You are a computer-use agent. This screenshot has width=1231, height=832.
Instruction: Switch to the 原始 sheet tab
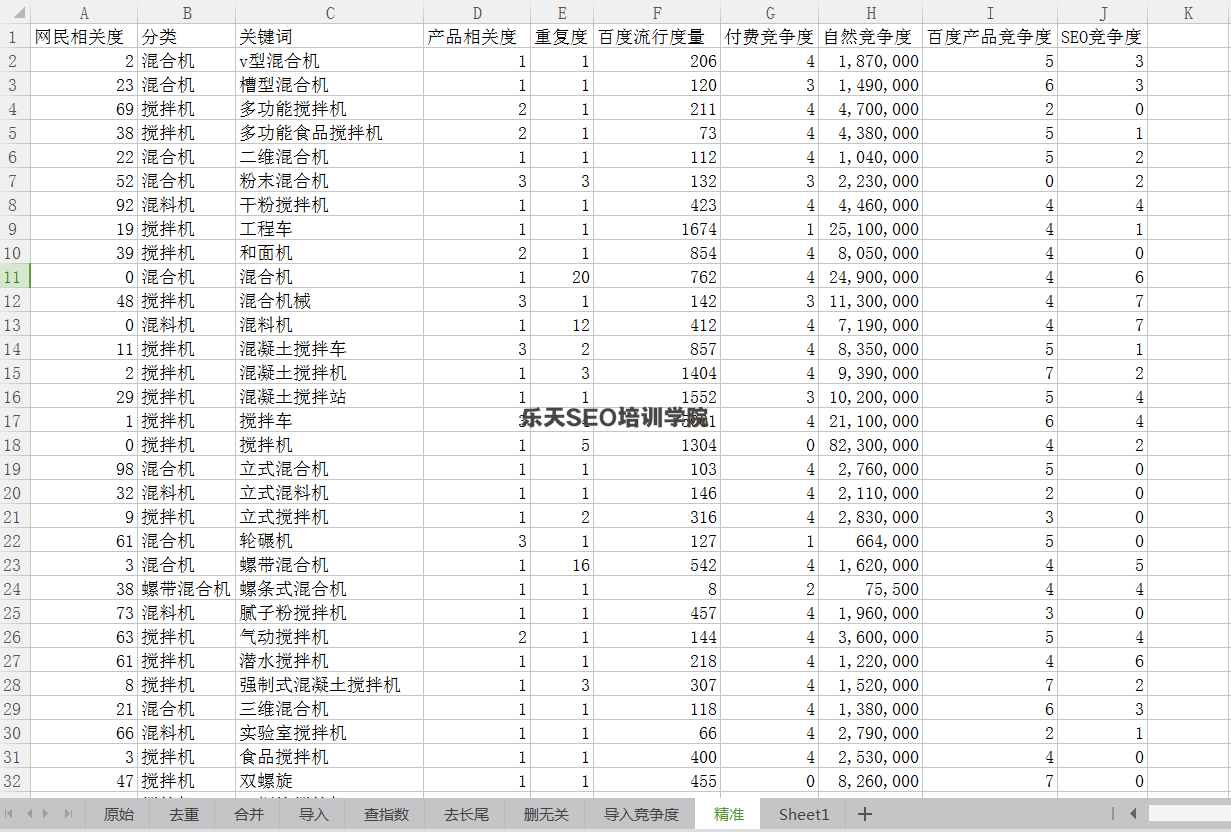pyautogui.click(x=118, y=814)
